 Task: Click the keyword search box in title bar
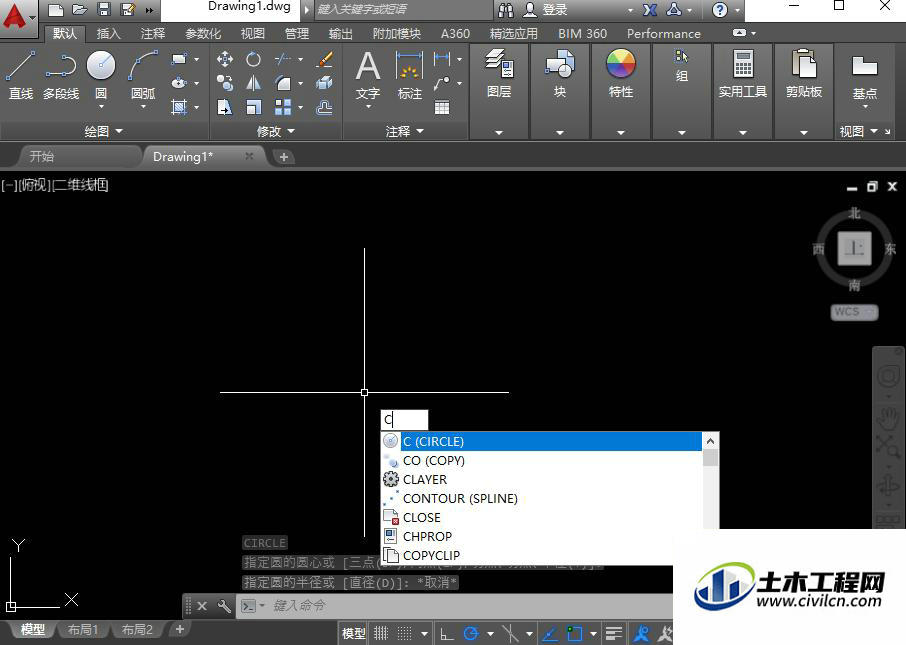404,10
